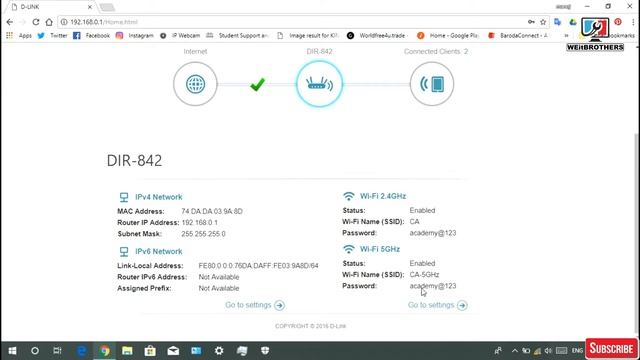Click the Link-Local Address value
The height and width of the screenshot is (360, 640).
tap(258, 266)
